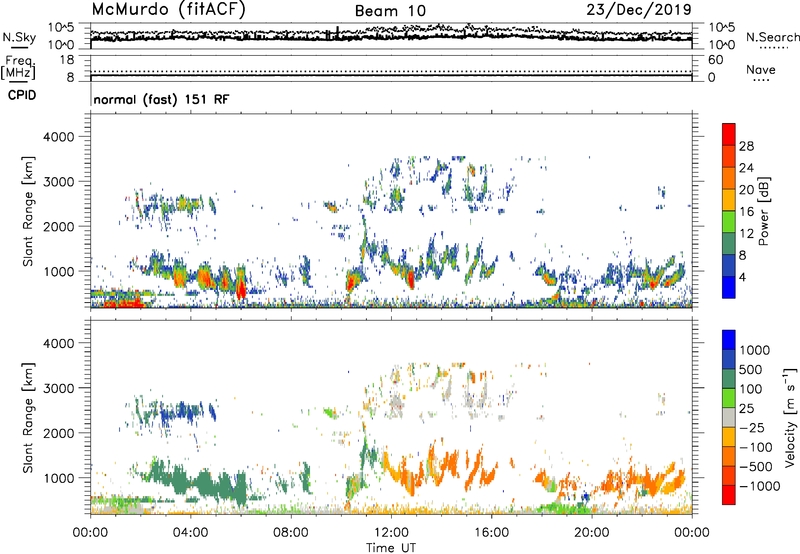Click the blue bottom segment of Power color bar

(729, 287)
